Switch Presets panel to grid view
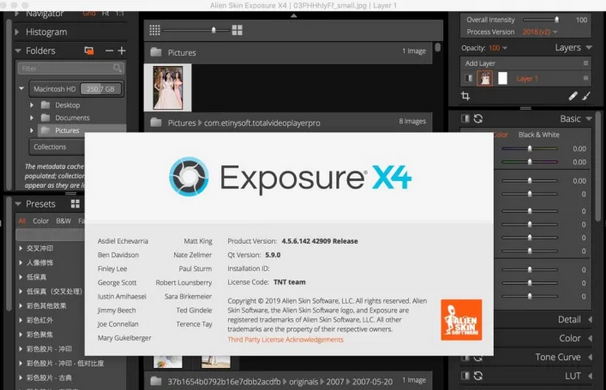 coord(75,204)
